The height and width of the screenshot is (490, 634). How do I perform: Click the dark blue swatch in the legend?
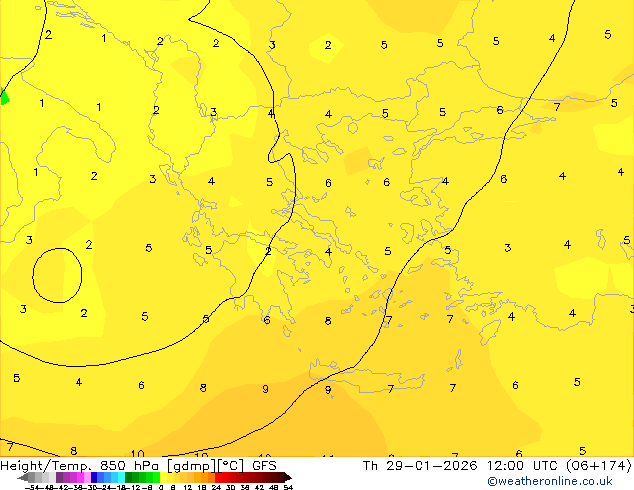(94, 477)
